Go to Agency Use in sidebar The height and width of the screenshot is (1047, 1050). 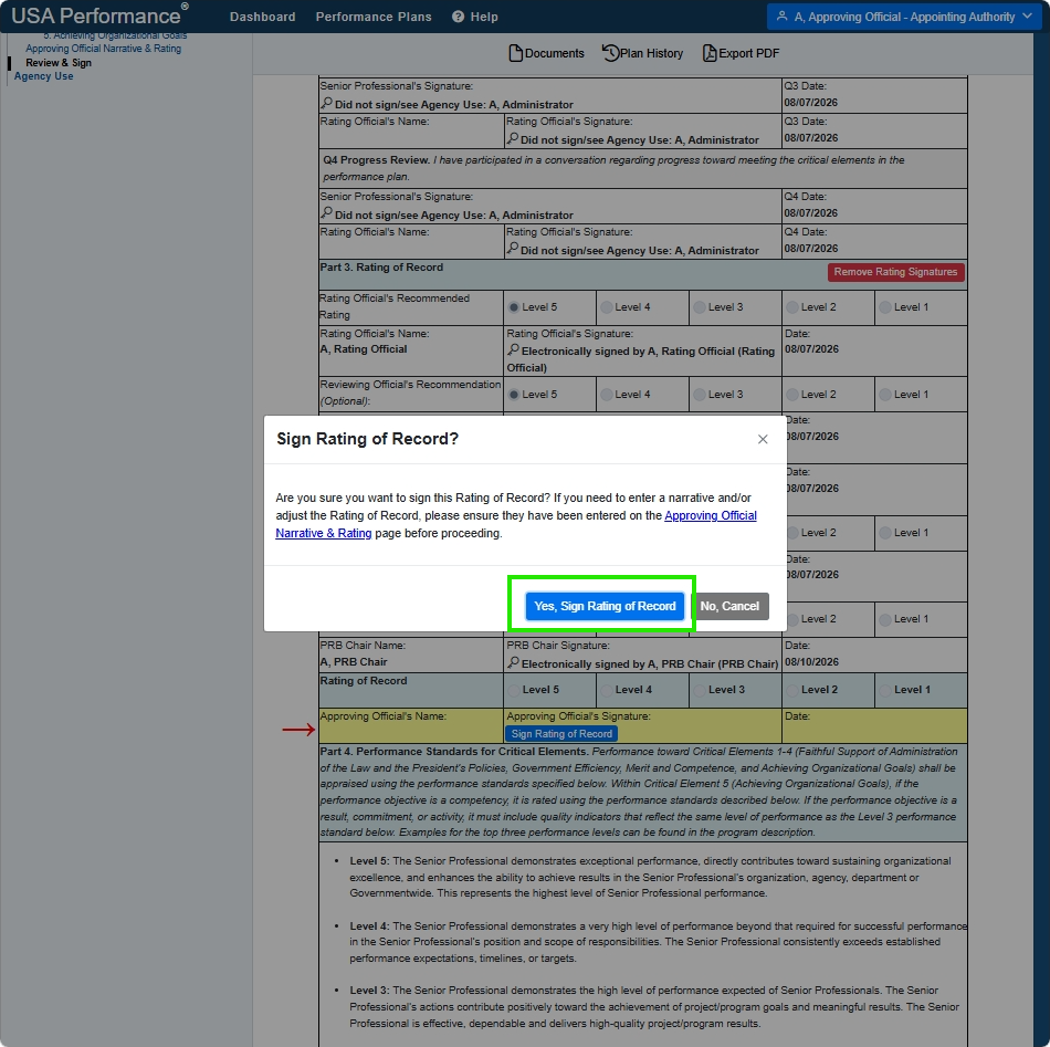click(x=44, y=76)
